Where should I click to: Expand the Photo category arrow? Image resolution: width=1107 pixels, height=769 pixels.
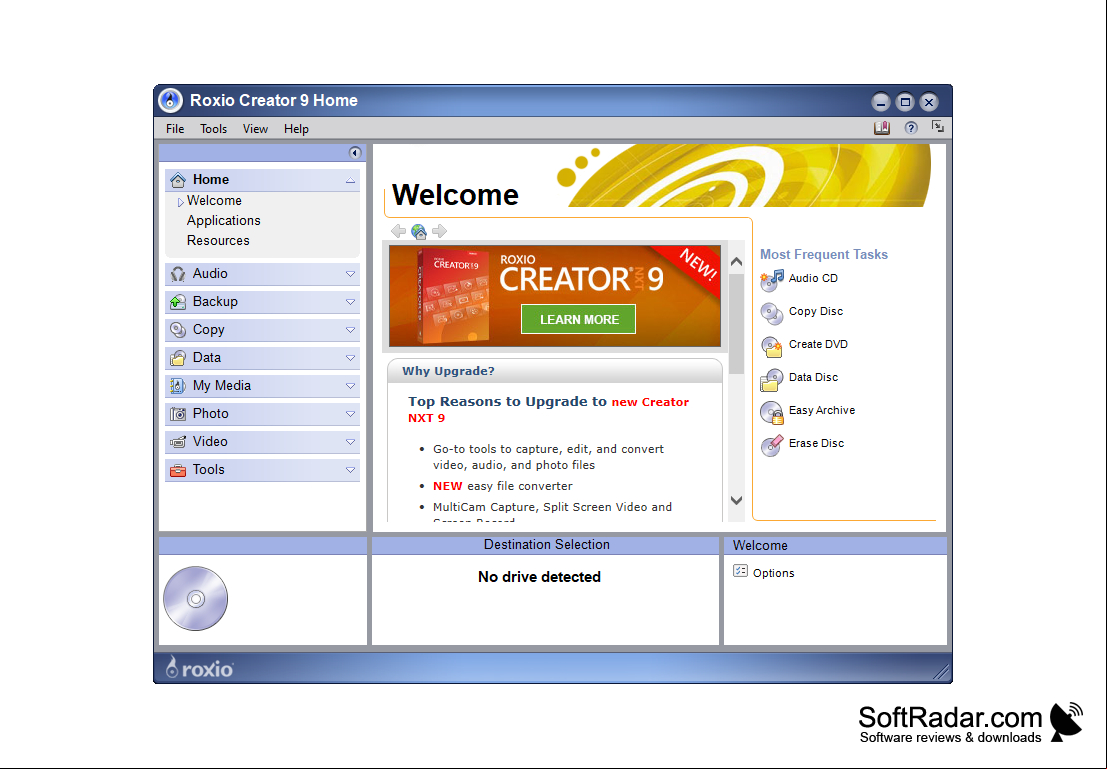350,414
